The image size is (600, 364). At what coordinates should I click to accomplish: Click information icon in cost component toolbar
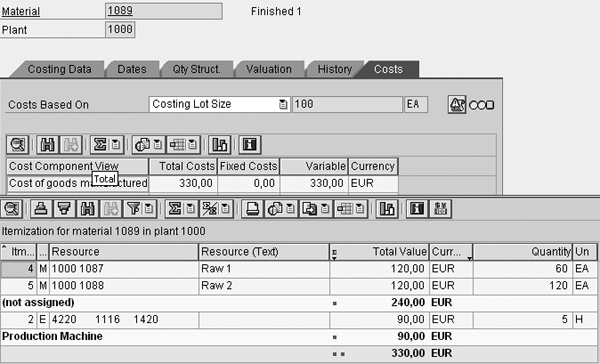coord(249,145)
